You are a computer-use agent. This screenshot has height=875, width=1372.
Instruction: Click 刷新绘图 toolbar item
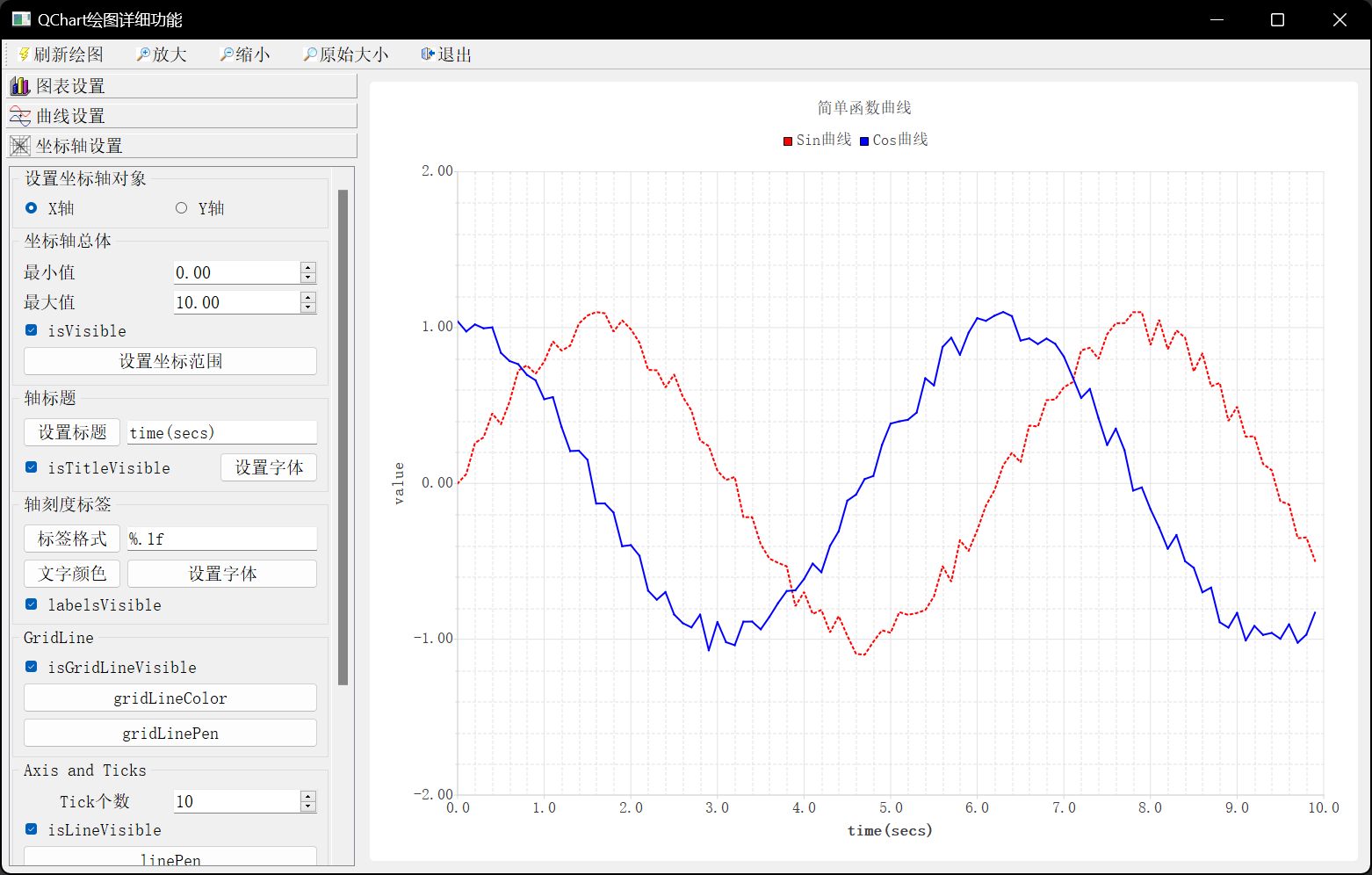(61, 54)
